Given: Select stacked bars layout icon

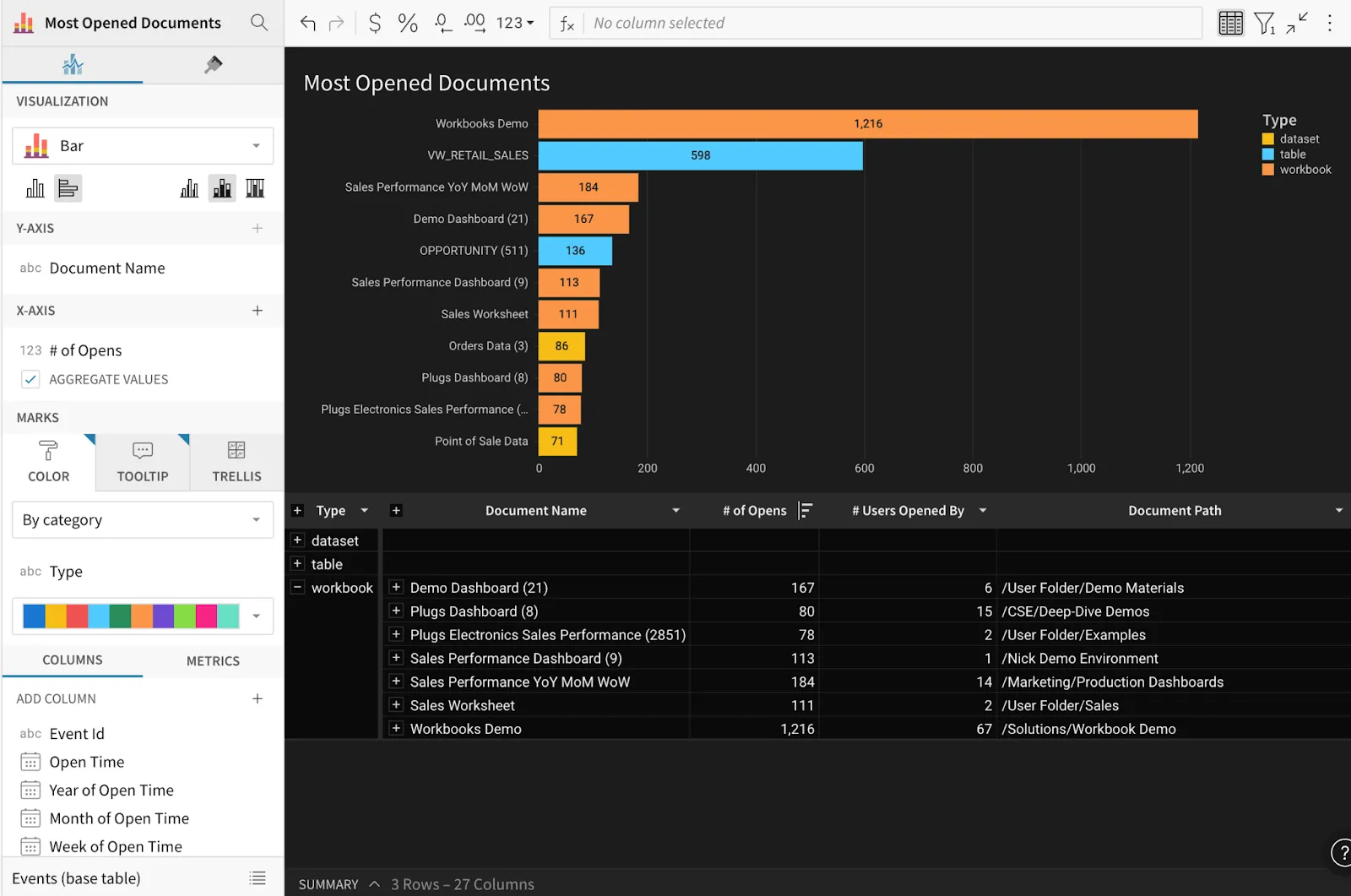Looking at the screenshot, I should (x=222, y=188).
